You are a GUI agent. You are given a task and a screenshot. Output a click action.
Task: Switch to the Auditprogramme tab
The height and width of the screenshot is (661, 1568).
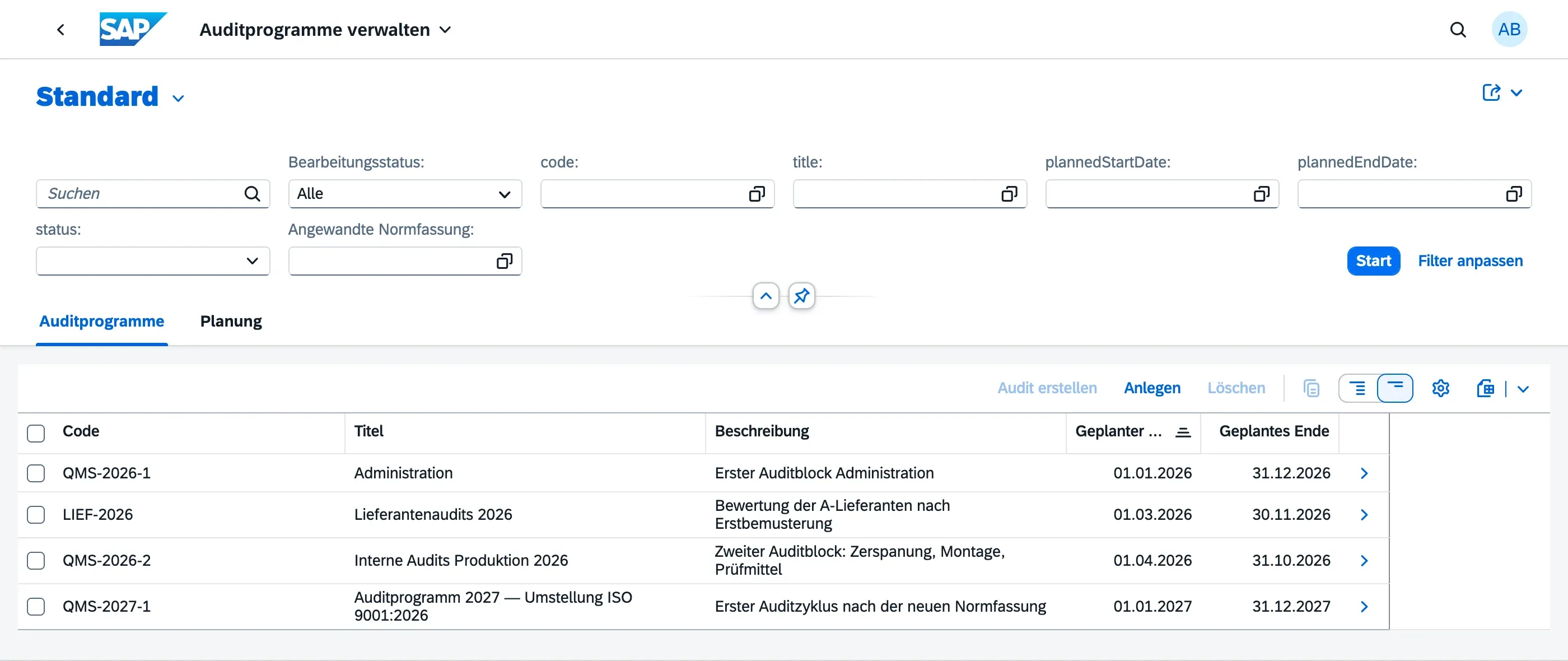tap(102, 321)
